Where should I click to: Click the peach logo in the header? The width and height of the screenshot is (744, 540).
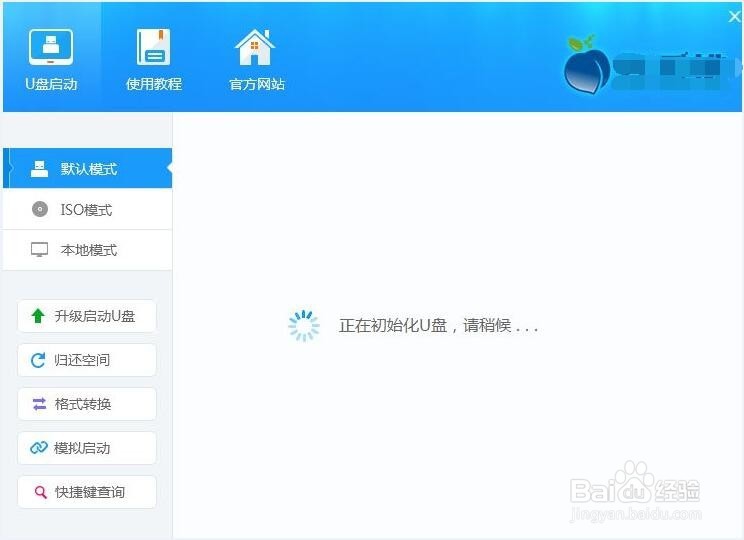point(587,65)
